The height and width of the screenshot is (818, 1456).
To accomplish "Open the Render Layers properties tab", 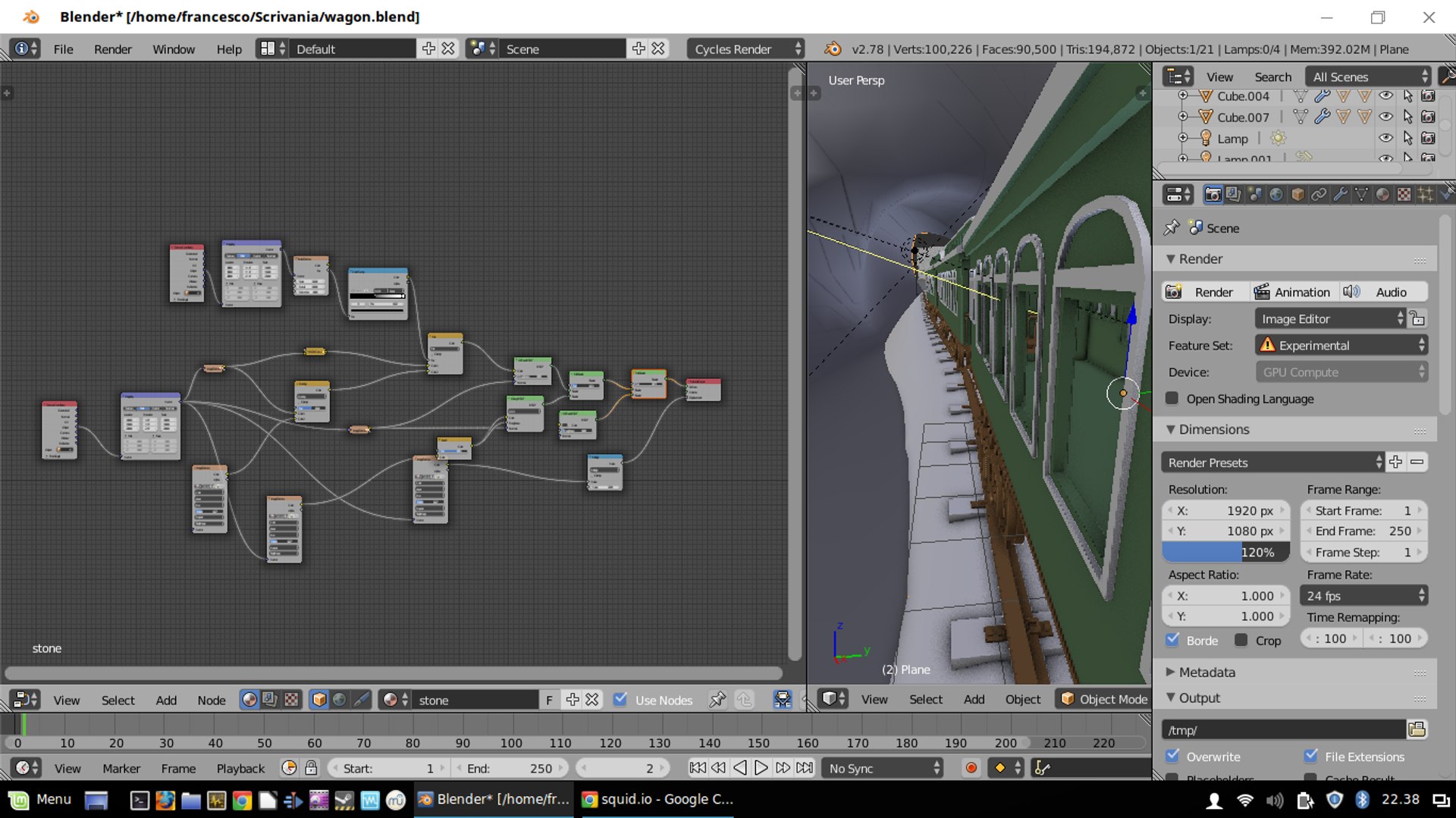I will click(x=1234, y=195).
